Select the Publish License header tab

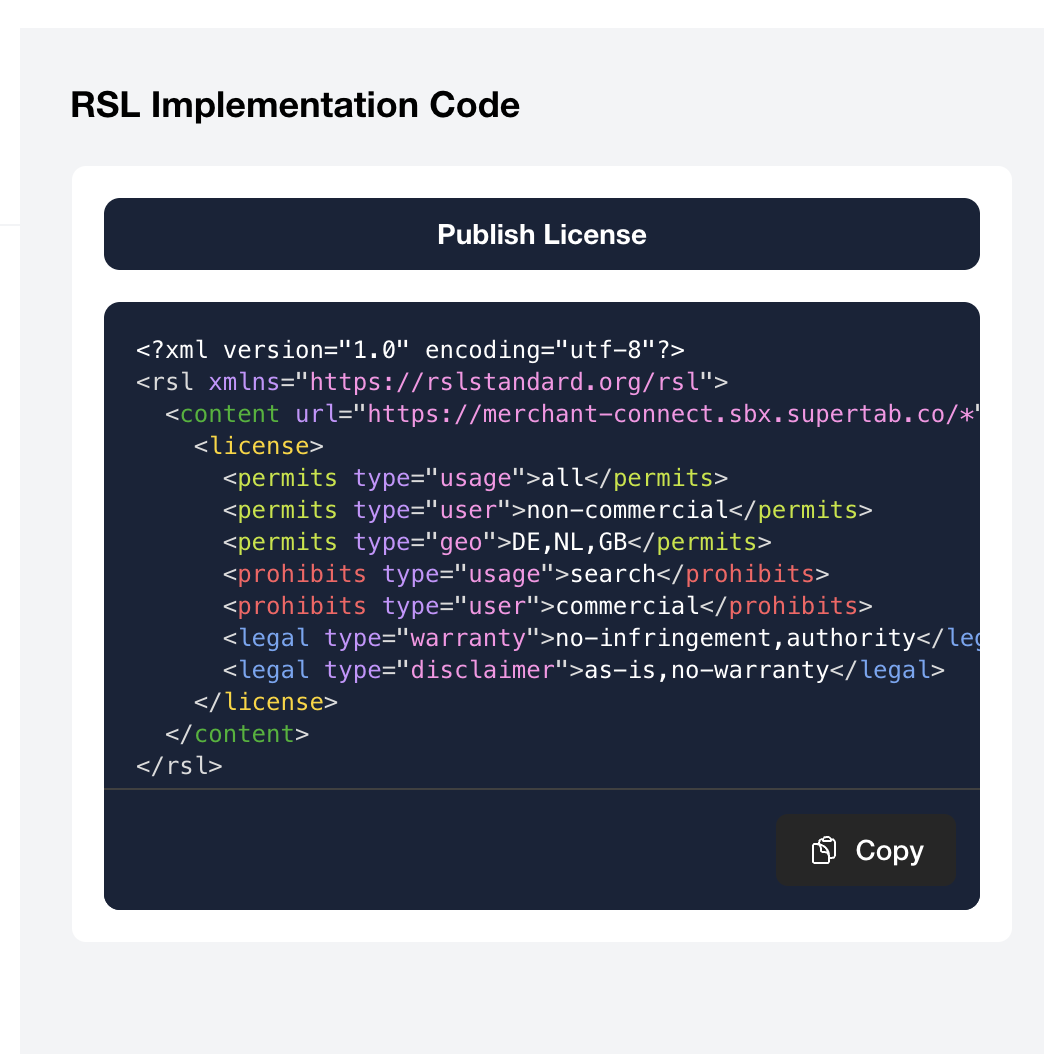[x=541, y=234]
